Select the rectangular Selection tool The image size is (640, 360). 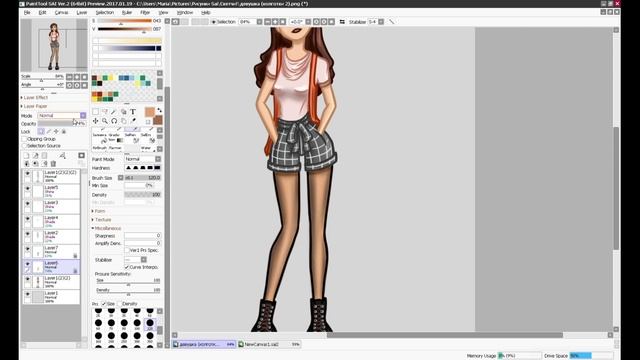click(96, 111)
